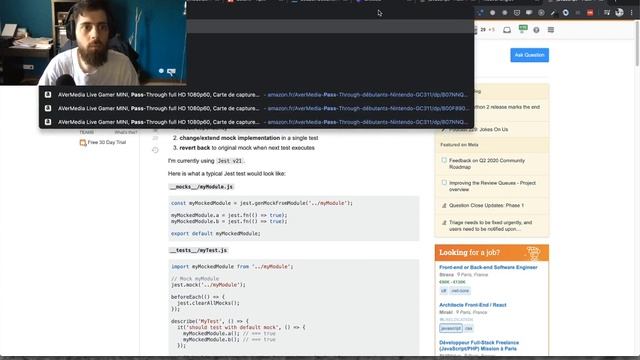Click the change/extend mock implementation list item
Image resolution: width=640 pixels, height=360 pixels.
click(249, 138)
